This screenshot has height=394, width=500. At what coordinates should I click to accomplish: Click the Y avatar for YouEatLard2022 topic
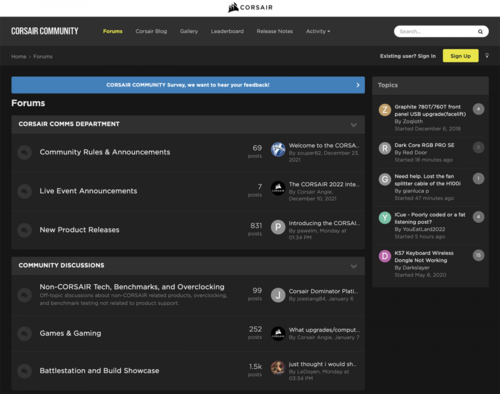pyautogui.click(x=385, y=218)
